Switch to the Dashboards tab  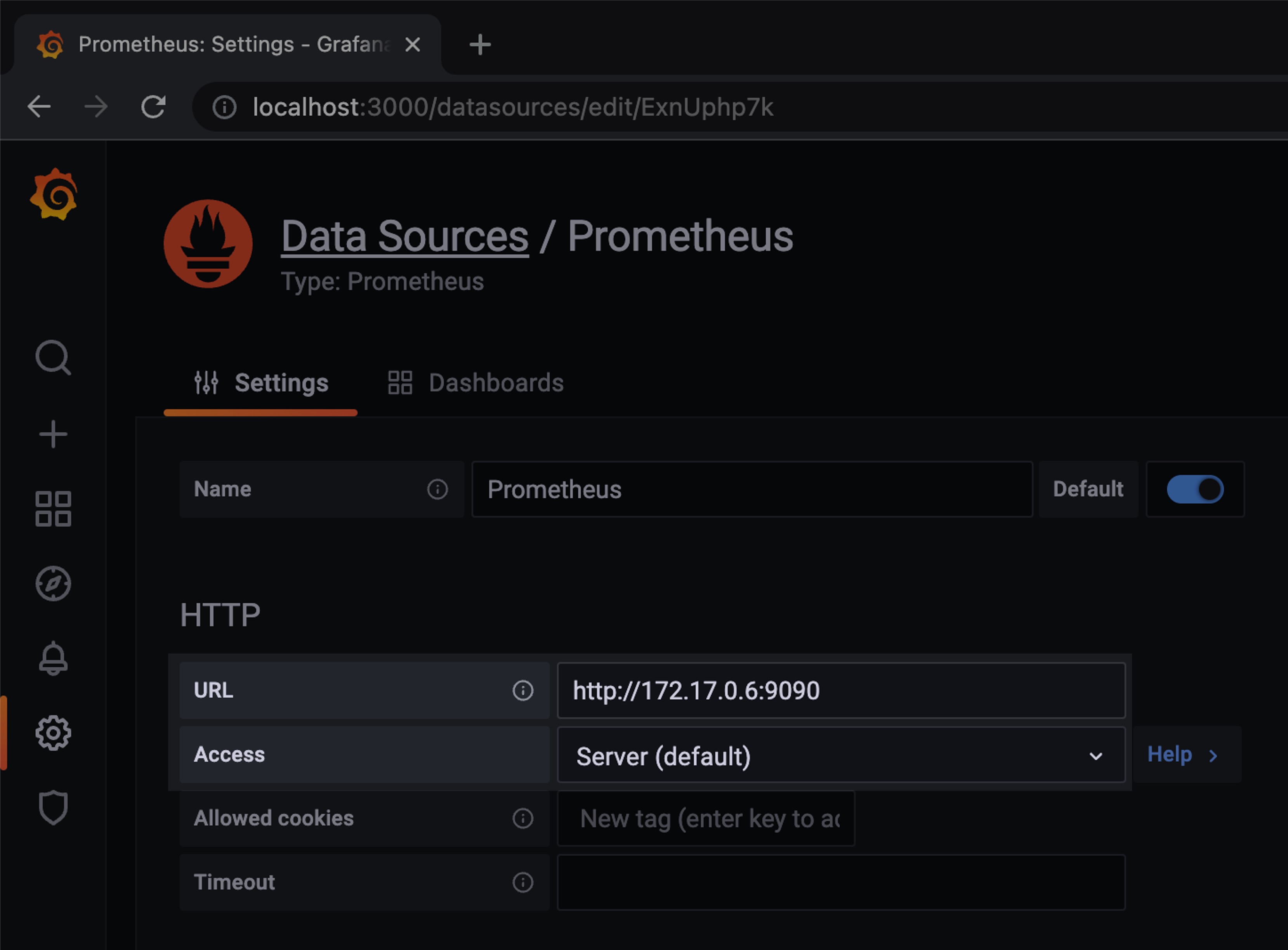coord(476,383)
